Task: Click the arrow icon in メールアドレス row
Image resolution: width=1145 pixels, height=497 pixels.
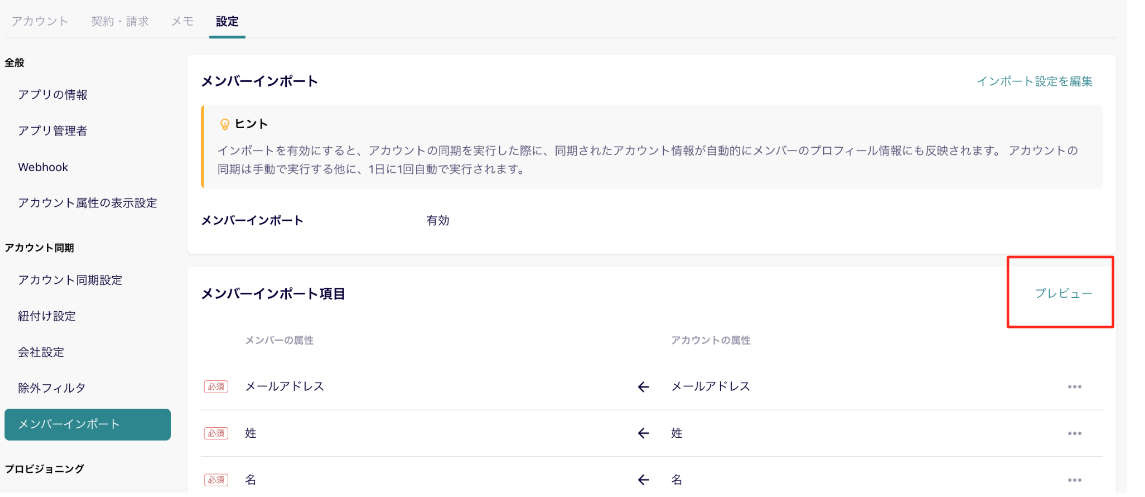Action: coord(643,387)
